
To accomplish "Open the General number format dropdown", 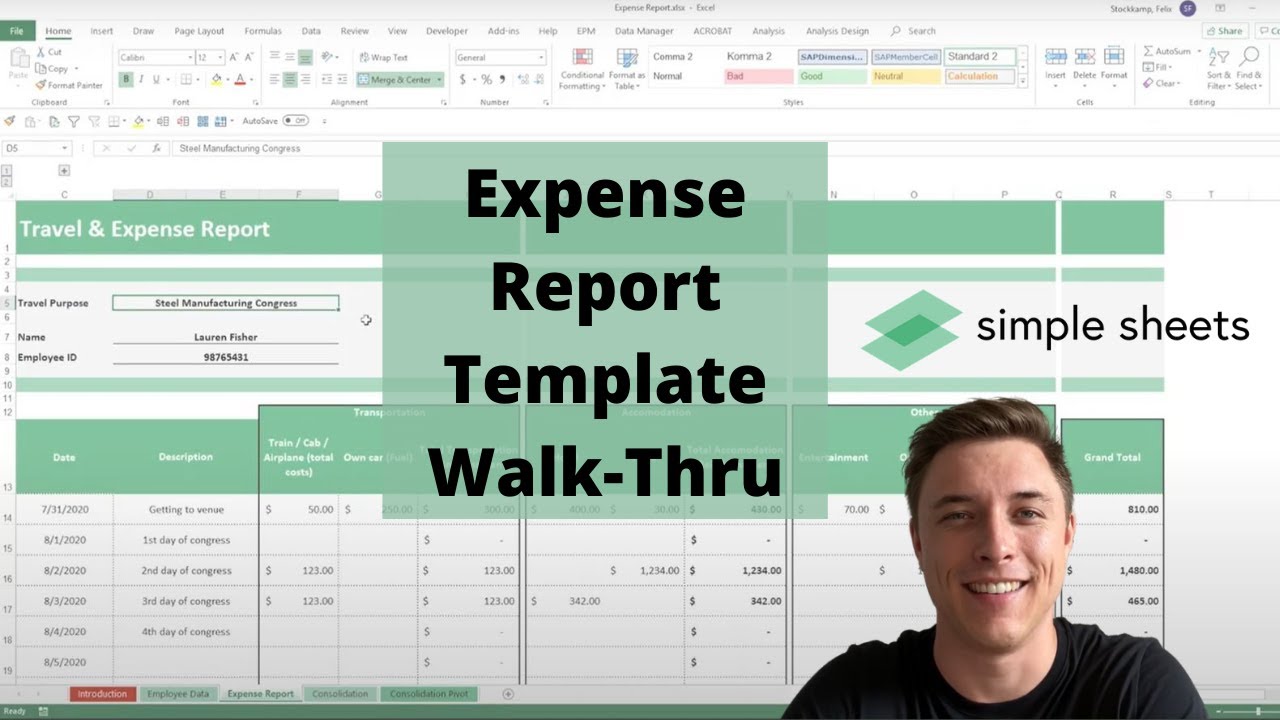I will [541, 58].
